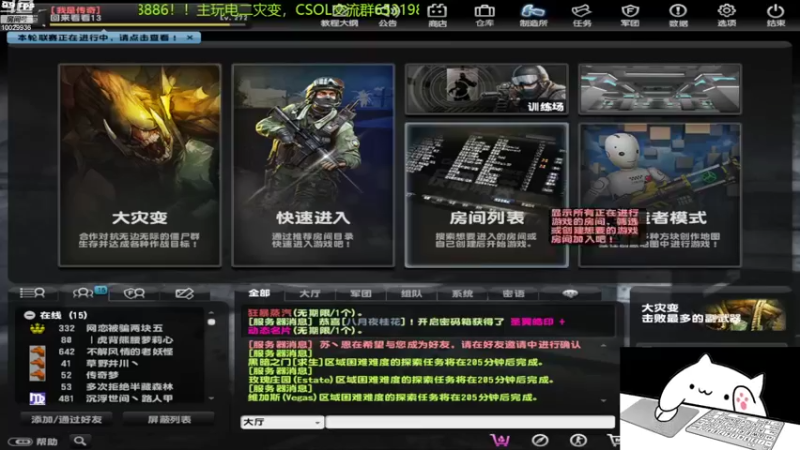Switch chat to 系统 tab
Viewport: 800px width, 450px height.
pos(462,293)
